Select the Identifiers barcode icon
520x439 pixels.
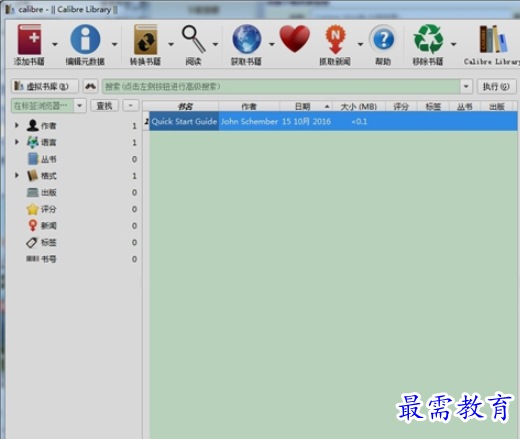(x=33, y=259)
